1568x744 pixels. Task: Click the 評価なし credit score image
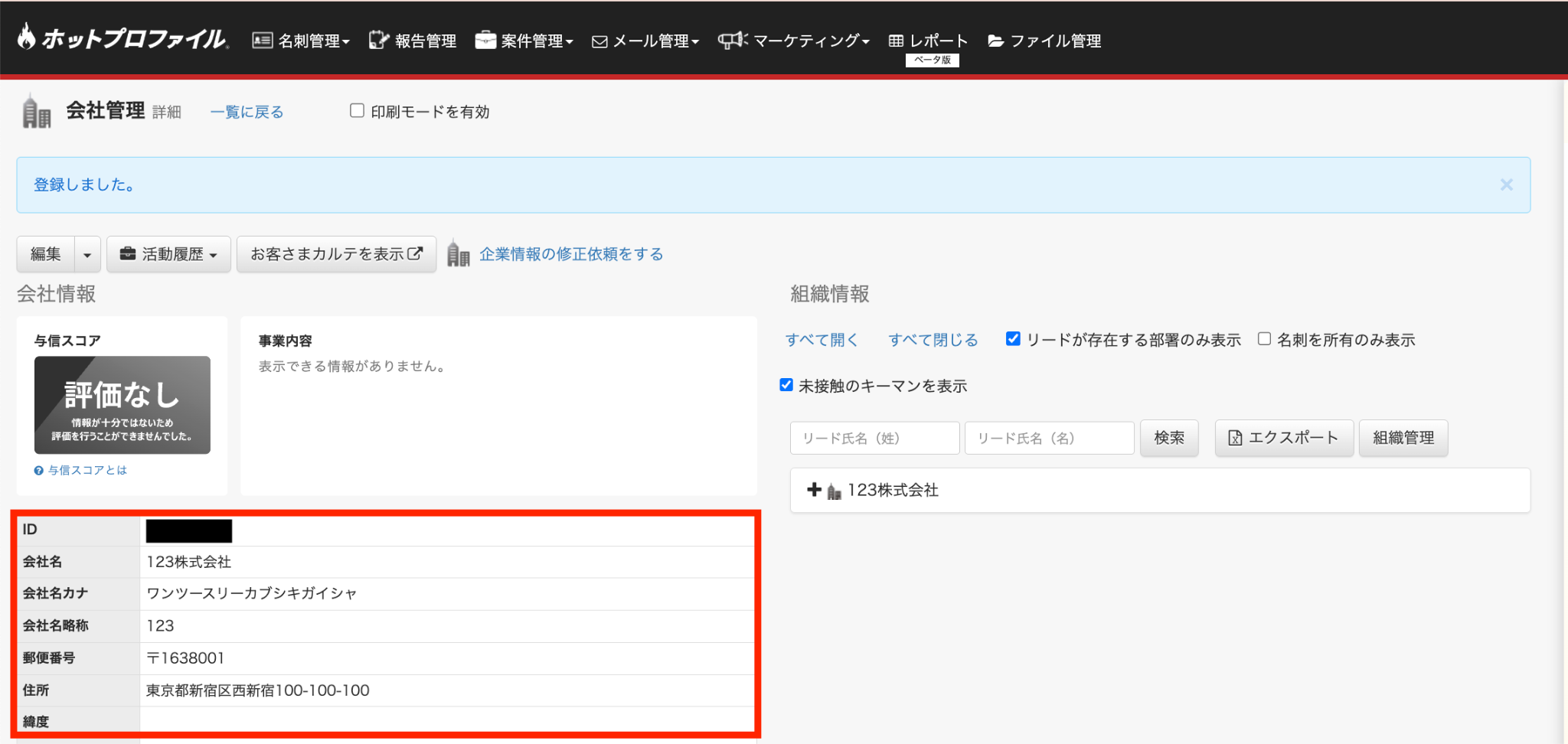[x=122, y=405]
